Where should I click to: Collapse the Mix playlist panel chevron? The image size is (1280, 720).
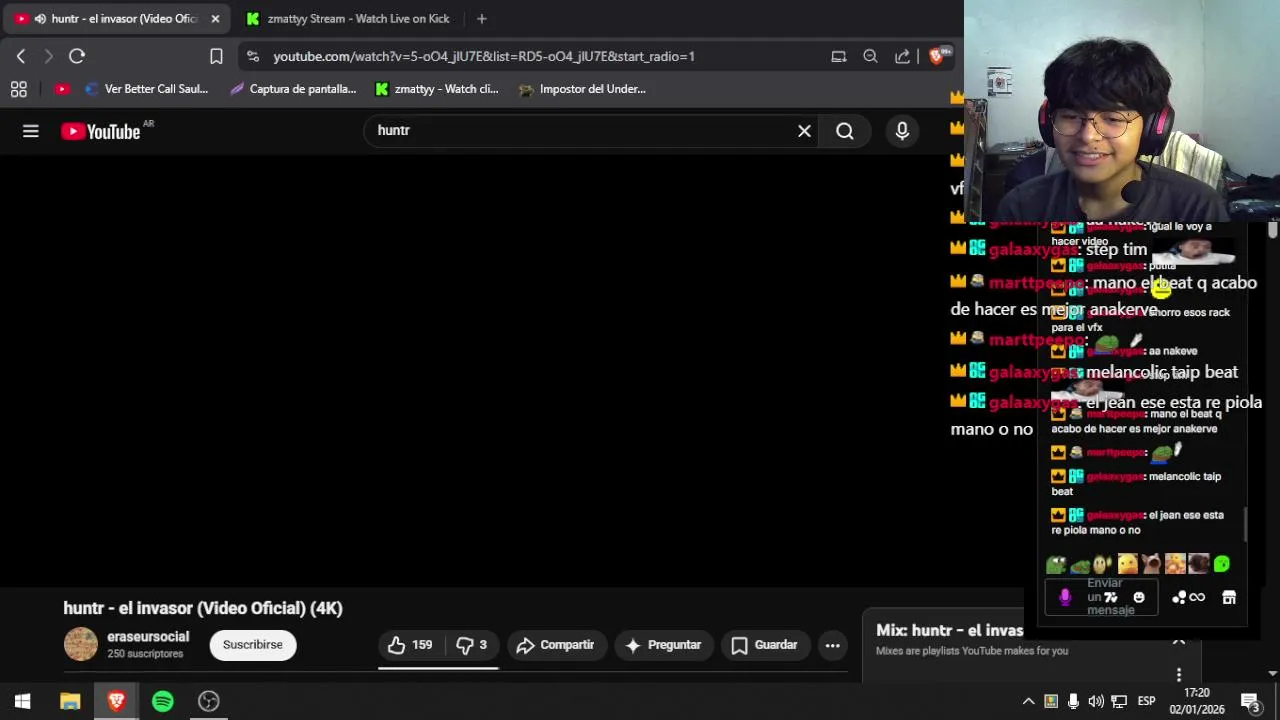pyautogui.click(x=1178, y=640)
